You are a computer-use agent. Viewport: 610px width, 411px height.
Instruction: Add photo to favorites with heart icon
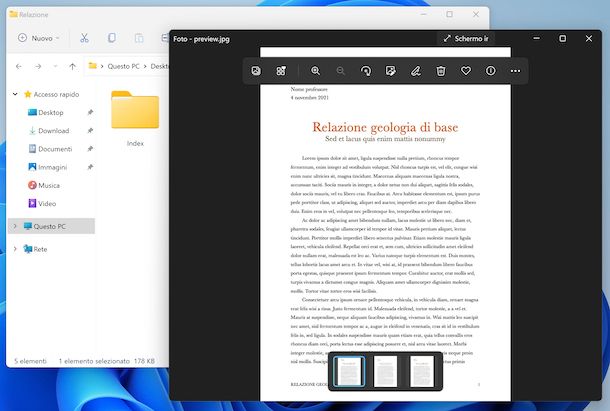[x=466, y=71]
